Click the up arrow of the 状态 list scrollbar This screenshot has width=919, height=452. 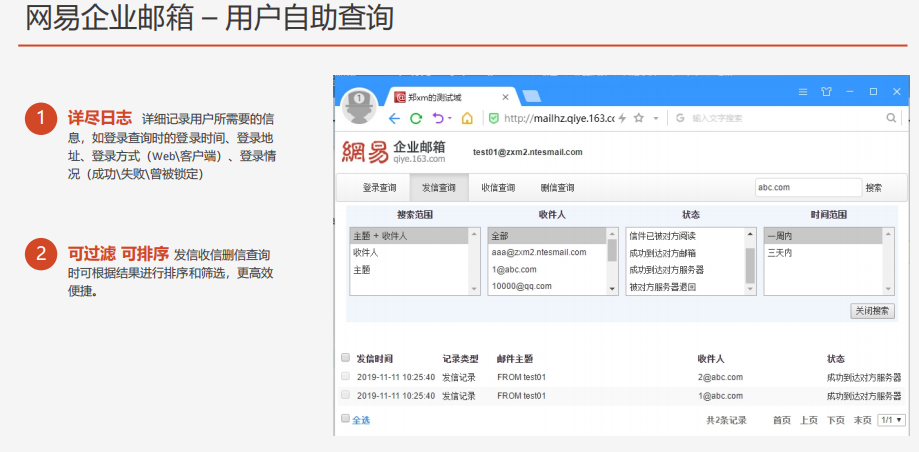[x=750, y=233]
